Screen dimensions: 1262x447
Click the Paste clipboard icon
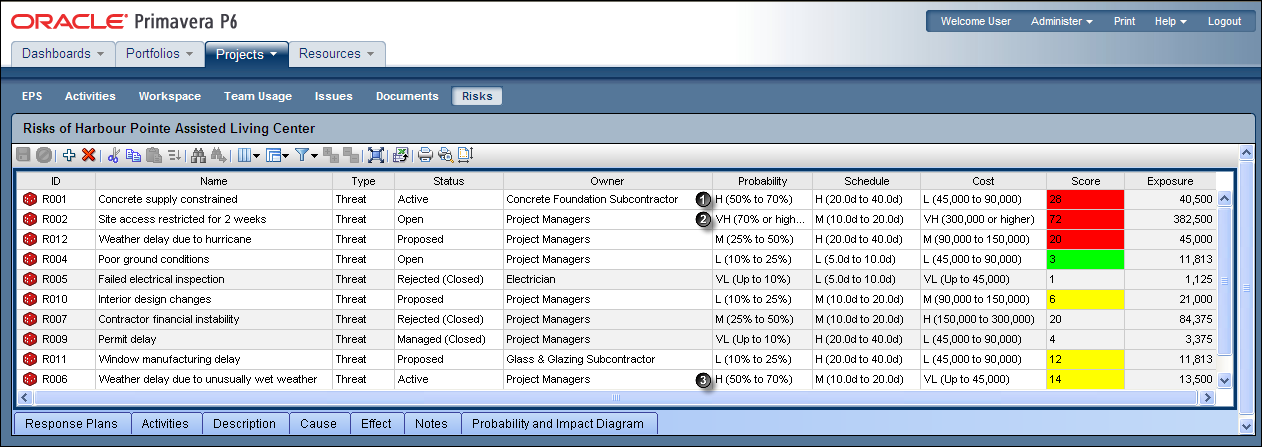pos(154,155)
